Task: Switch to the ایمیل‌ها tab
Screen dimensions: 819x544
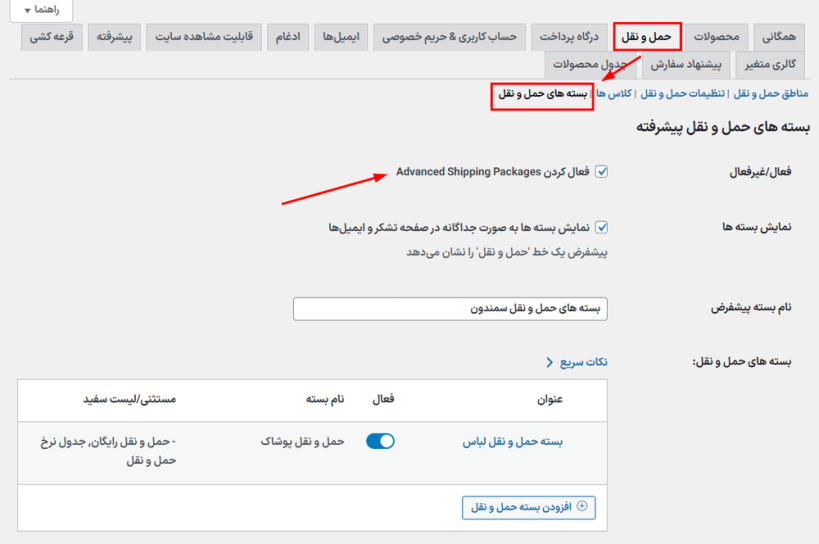Action: (x=341, y=37)
